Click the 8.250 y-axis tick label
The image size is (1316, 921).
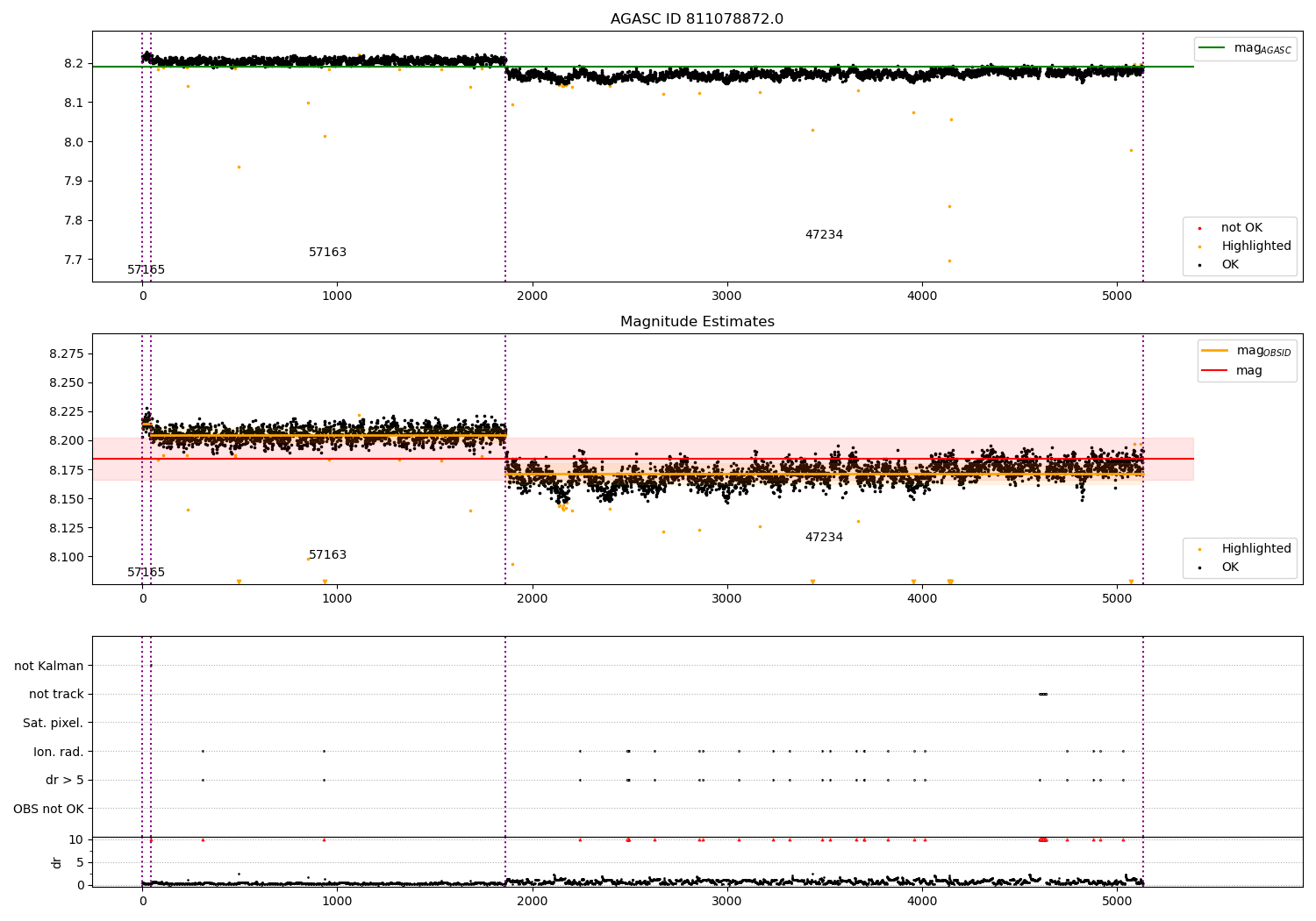(x=67, y=382)
